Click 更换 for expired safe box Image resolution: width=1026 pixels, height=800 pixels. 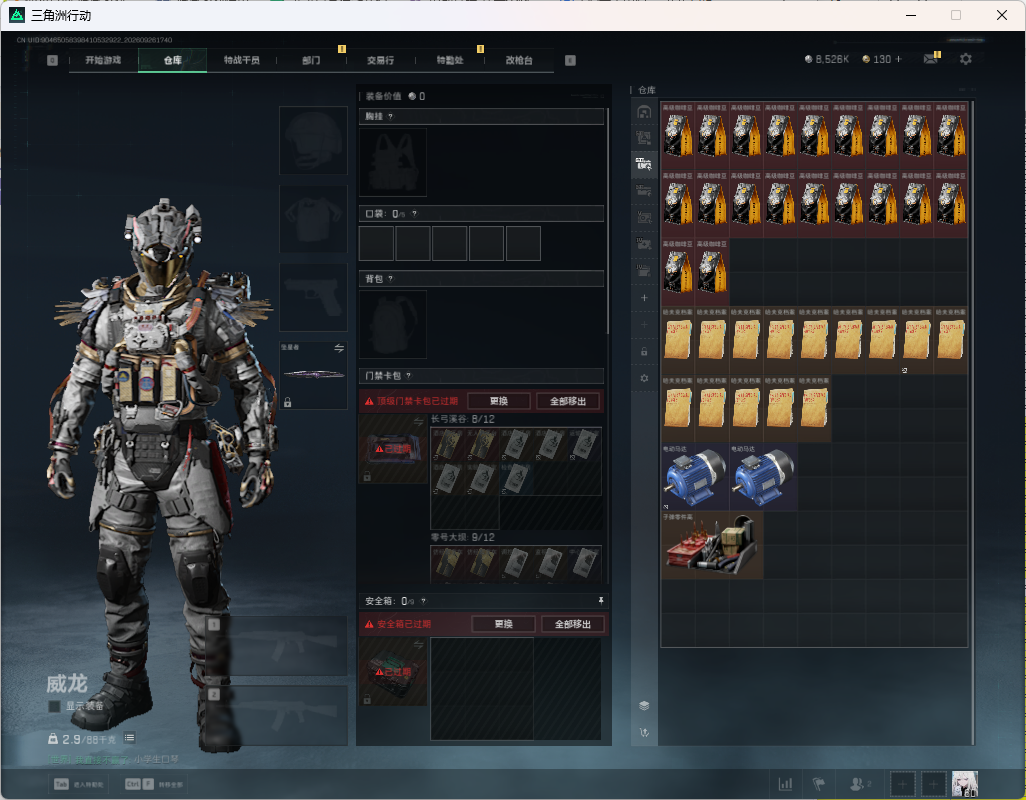pos(503,624)
